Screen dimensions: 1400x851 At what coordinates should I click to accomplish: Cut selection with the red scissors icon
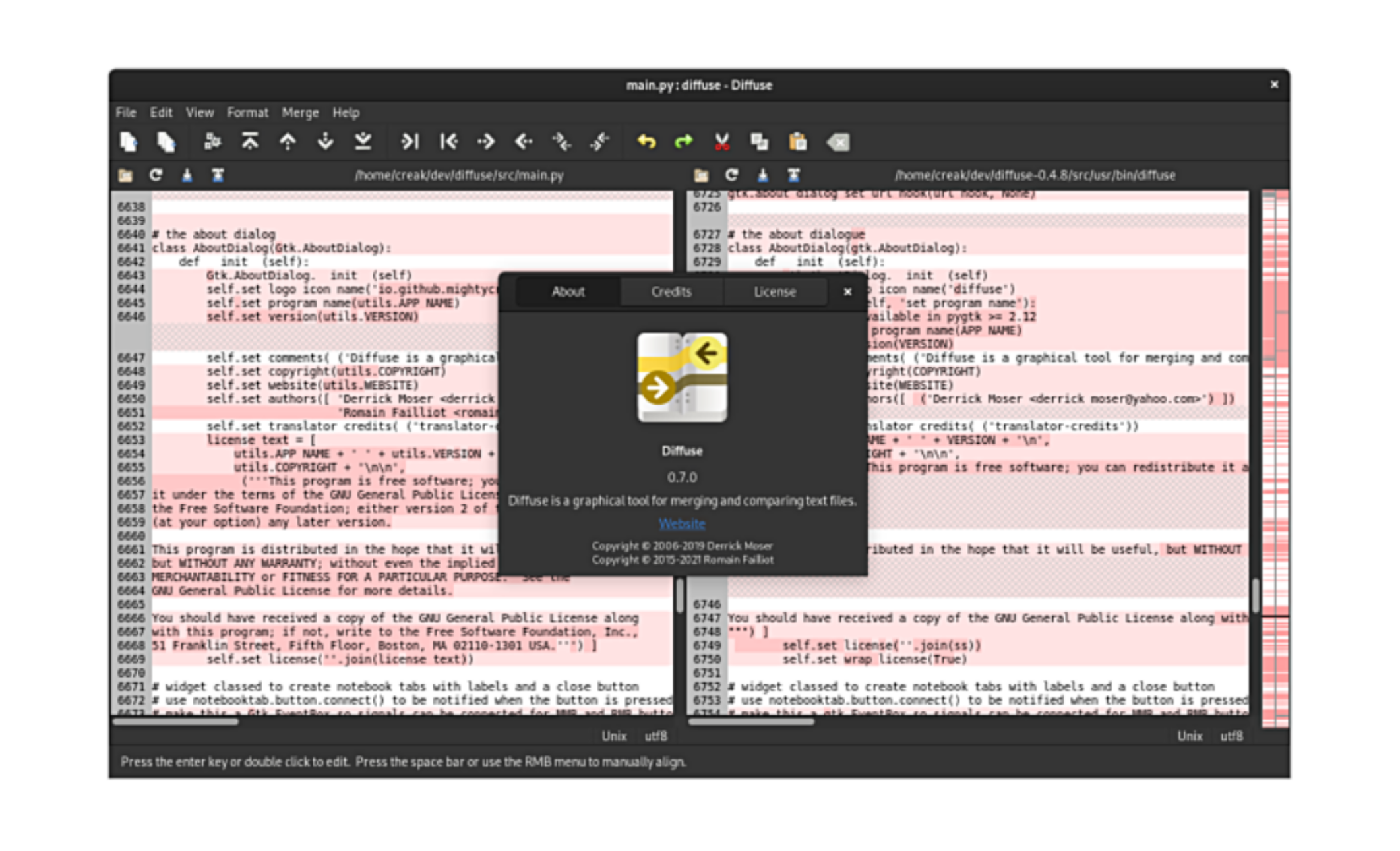(722, 142)
